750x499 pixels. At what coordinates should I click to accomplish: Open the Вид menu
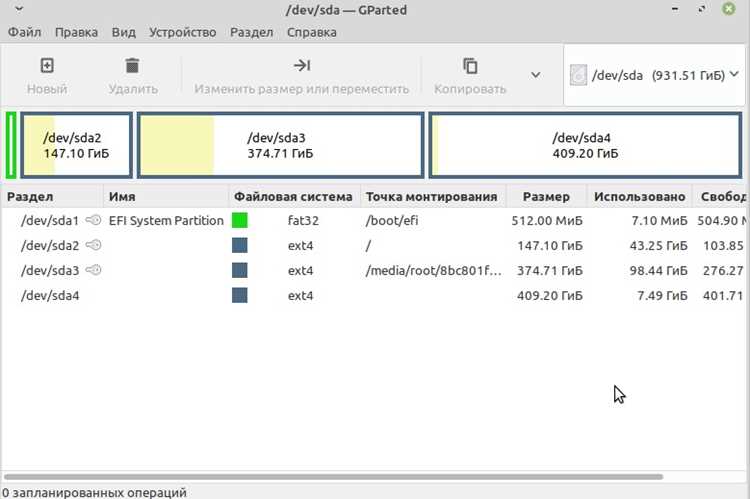coord(124,32)
